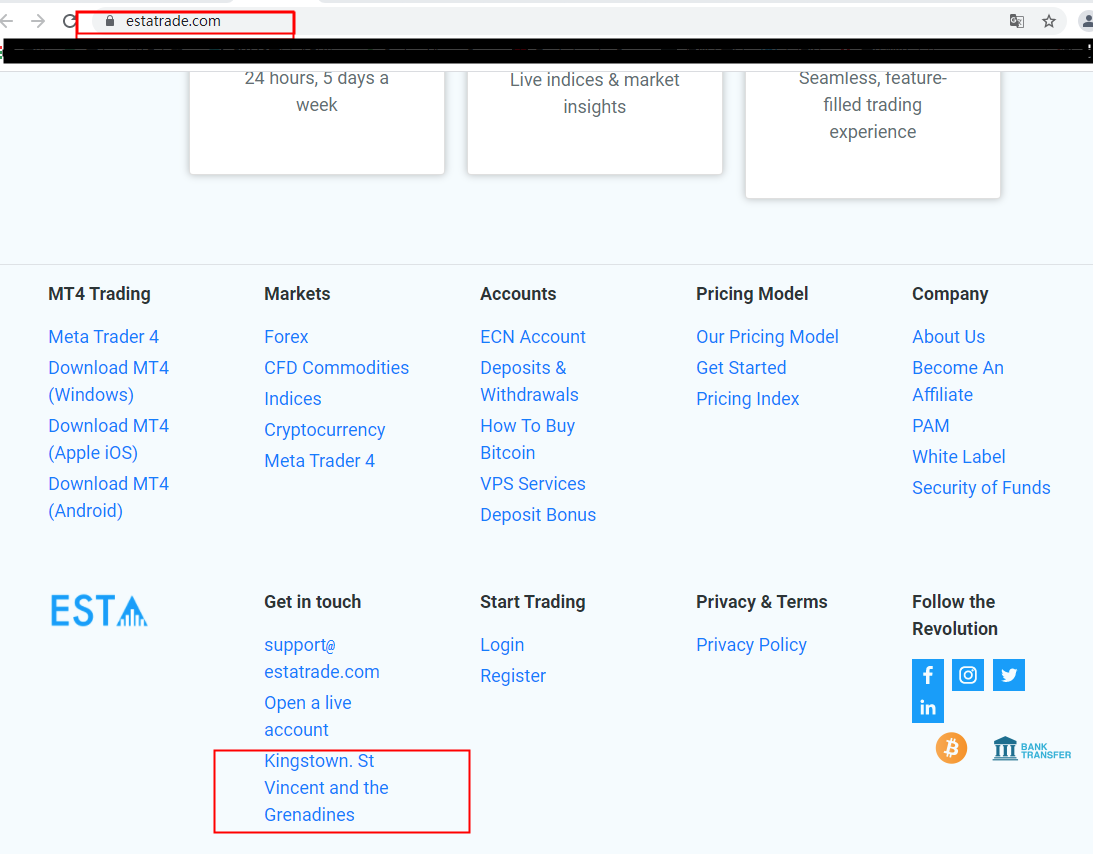
Task: Open the translate page icon
Action: pyautogui.click(x=1017, y=21)
